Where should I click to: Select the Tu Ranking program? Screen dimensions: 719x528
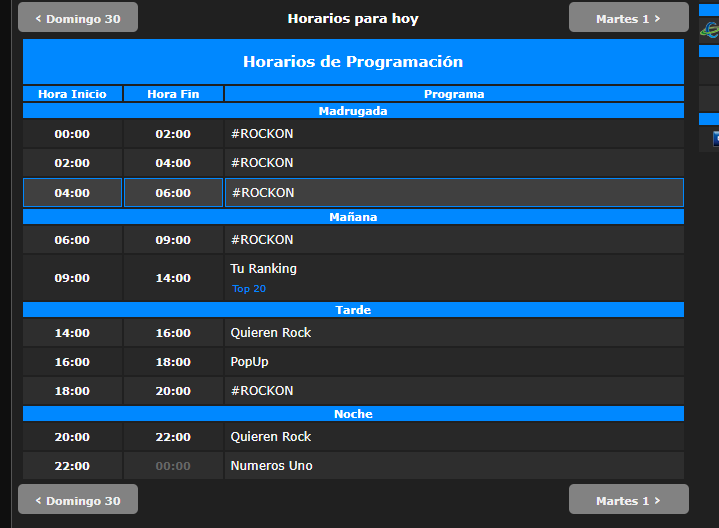click(263, 269)
